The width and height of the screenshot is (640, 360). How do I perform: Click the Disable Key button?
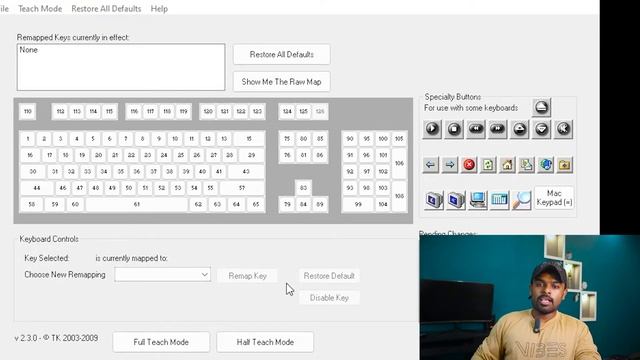pyautogui.click(x=329, y=298)
